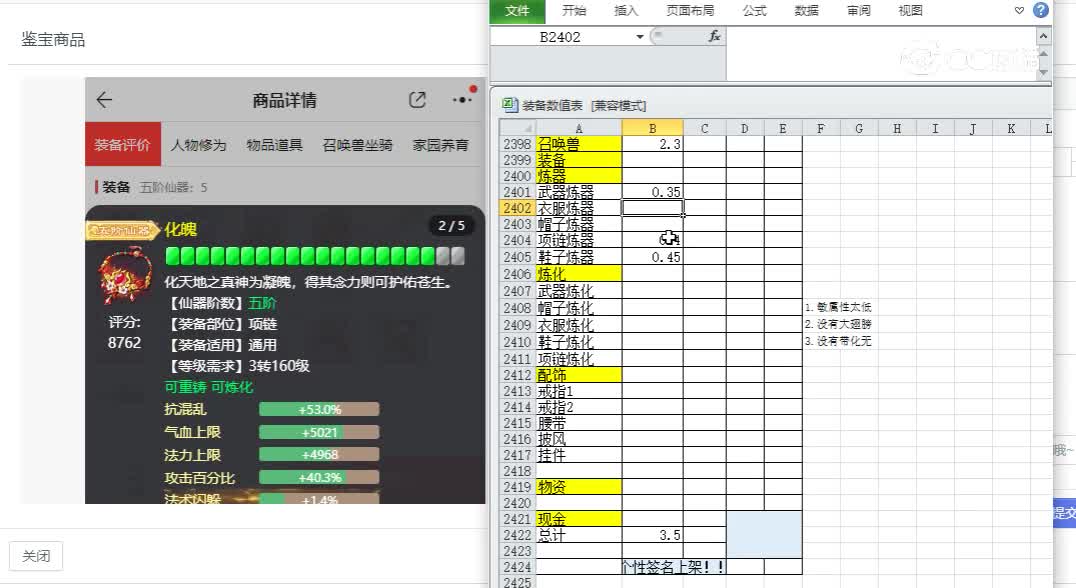Click cell 戒指1
Image resolution: width=1076 pixels, height=588 pixels.
[x=578, y=391]
